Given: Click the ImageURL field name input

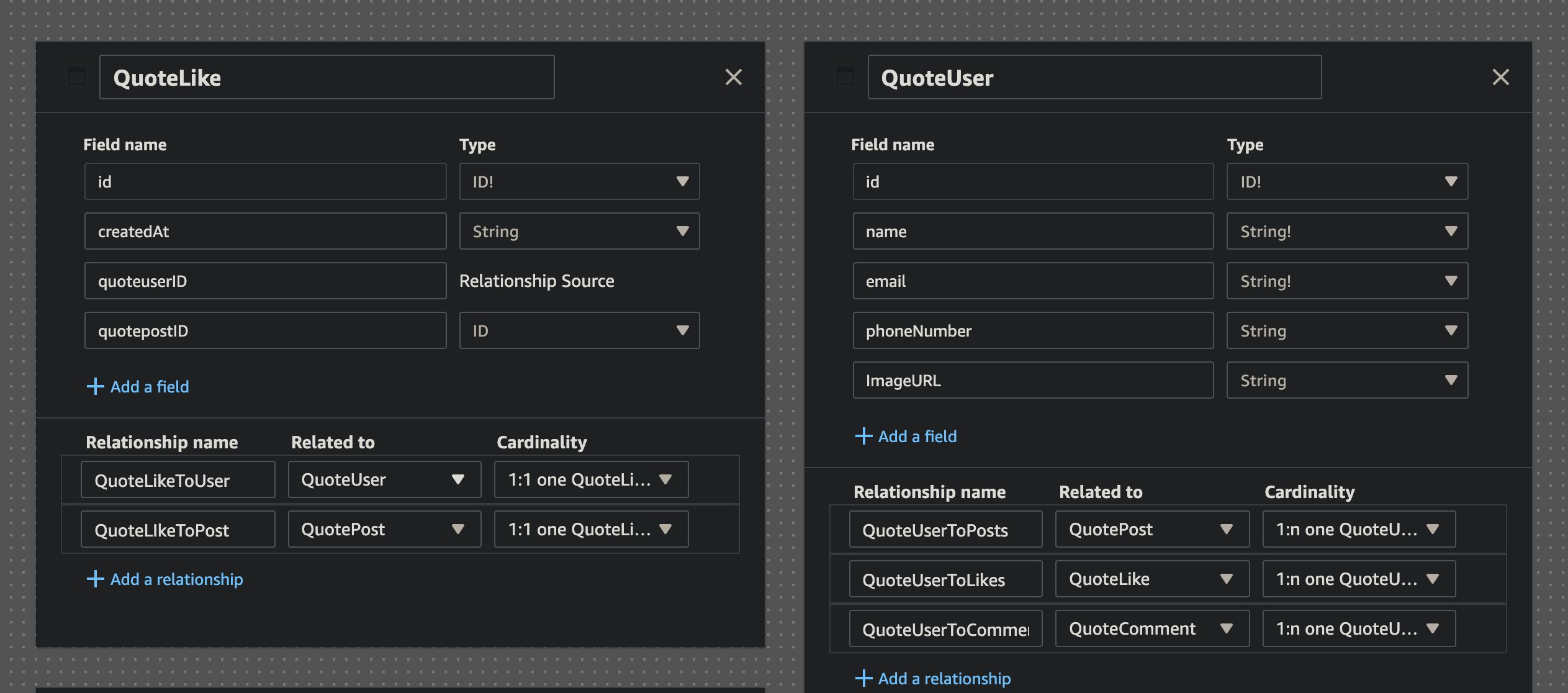Looking at the screenshot, I should [x=1032, y=380].
